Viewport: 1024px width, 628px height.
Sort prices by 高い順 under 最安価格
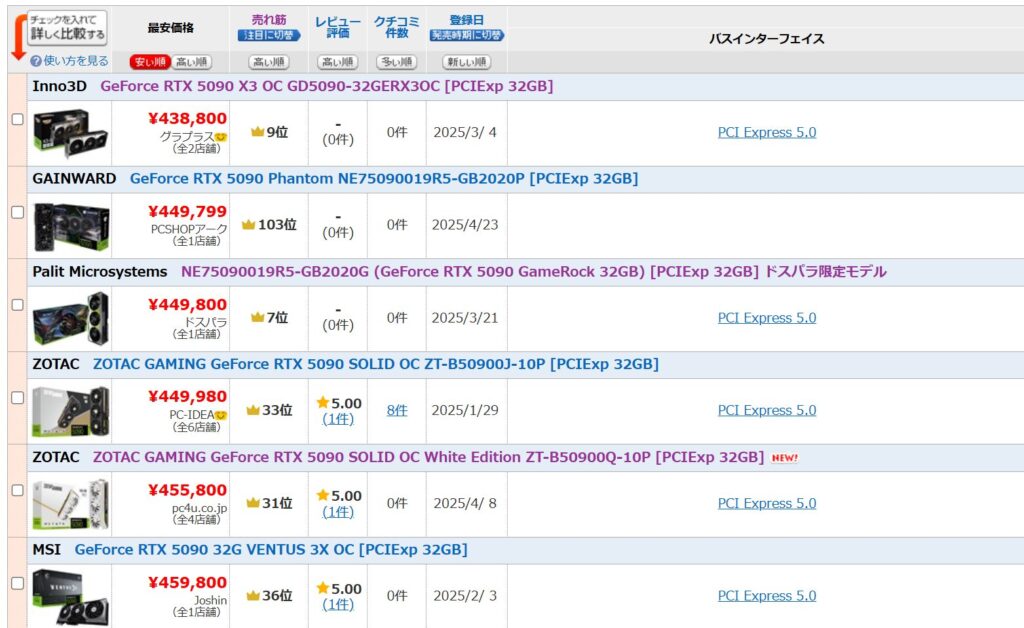click(x=191, y=62)
